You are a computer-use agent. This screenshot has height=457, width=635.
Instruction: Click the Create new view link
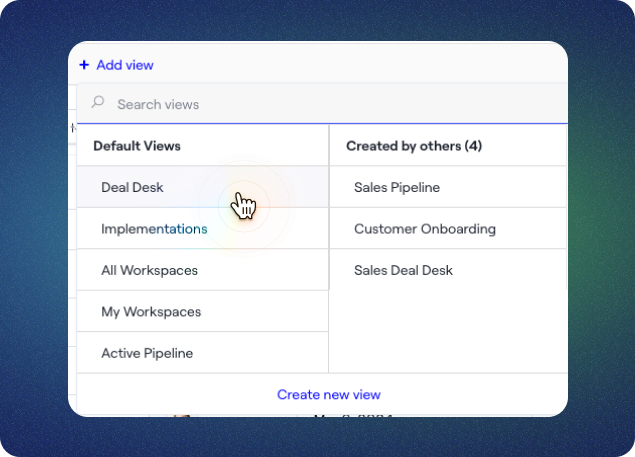point(328,394)
